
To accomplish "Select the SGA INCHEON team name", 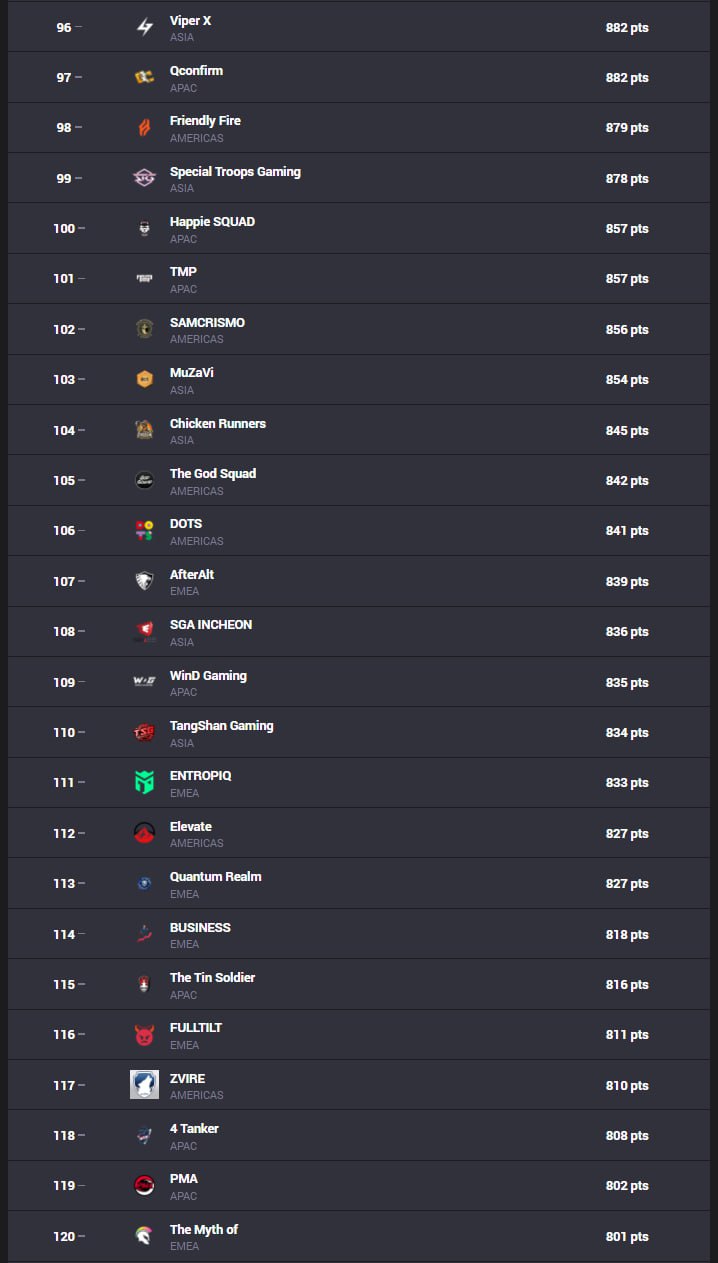I will tap(211, 624).
